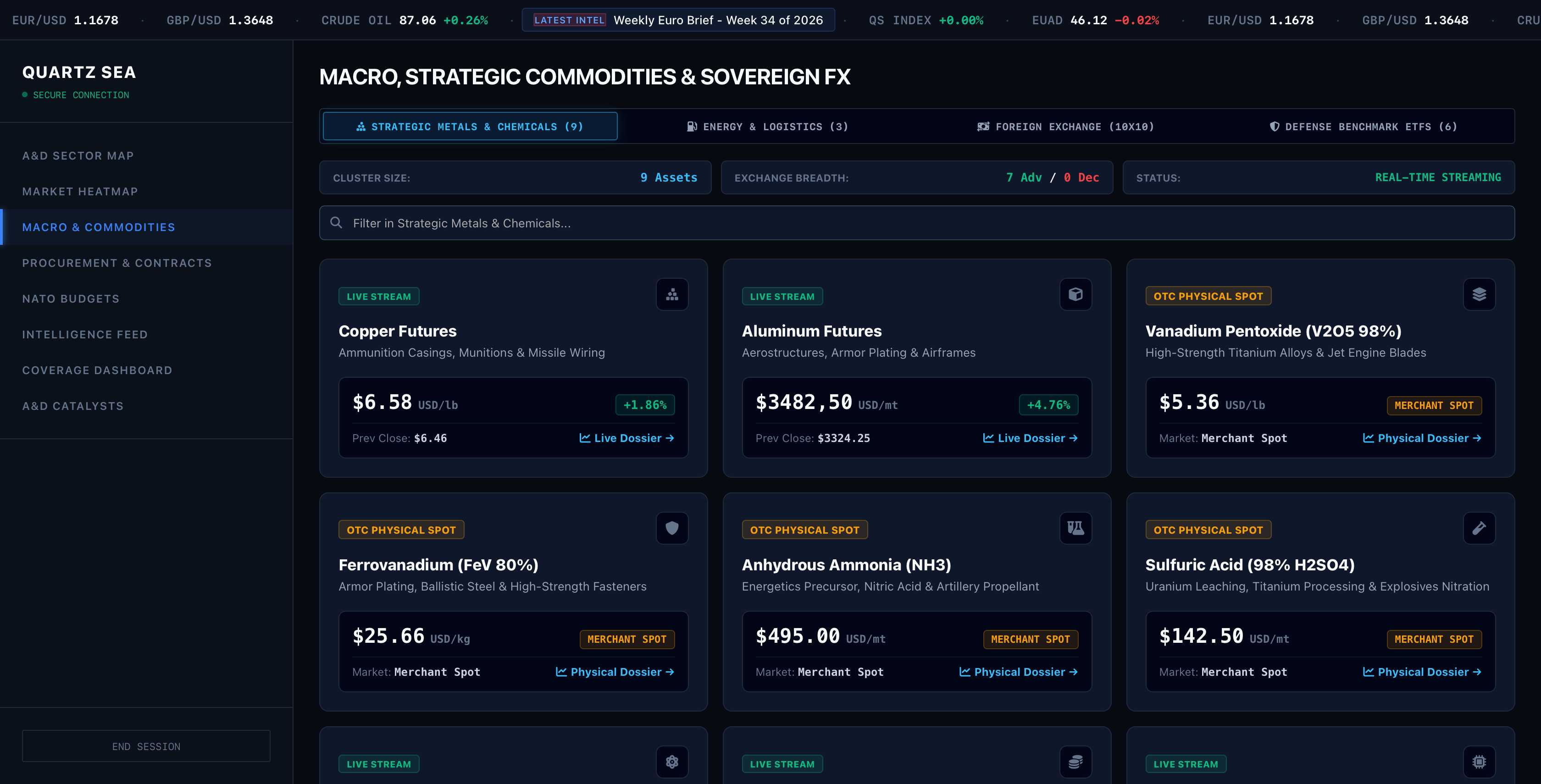Select Macro & Commodities in sidebar
Screen dimensions: 1541x784
click(x=147, y=227)
